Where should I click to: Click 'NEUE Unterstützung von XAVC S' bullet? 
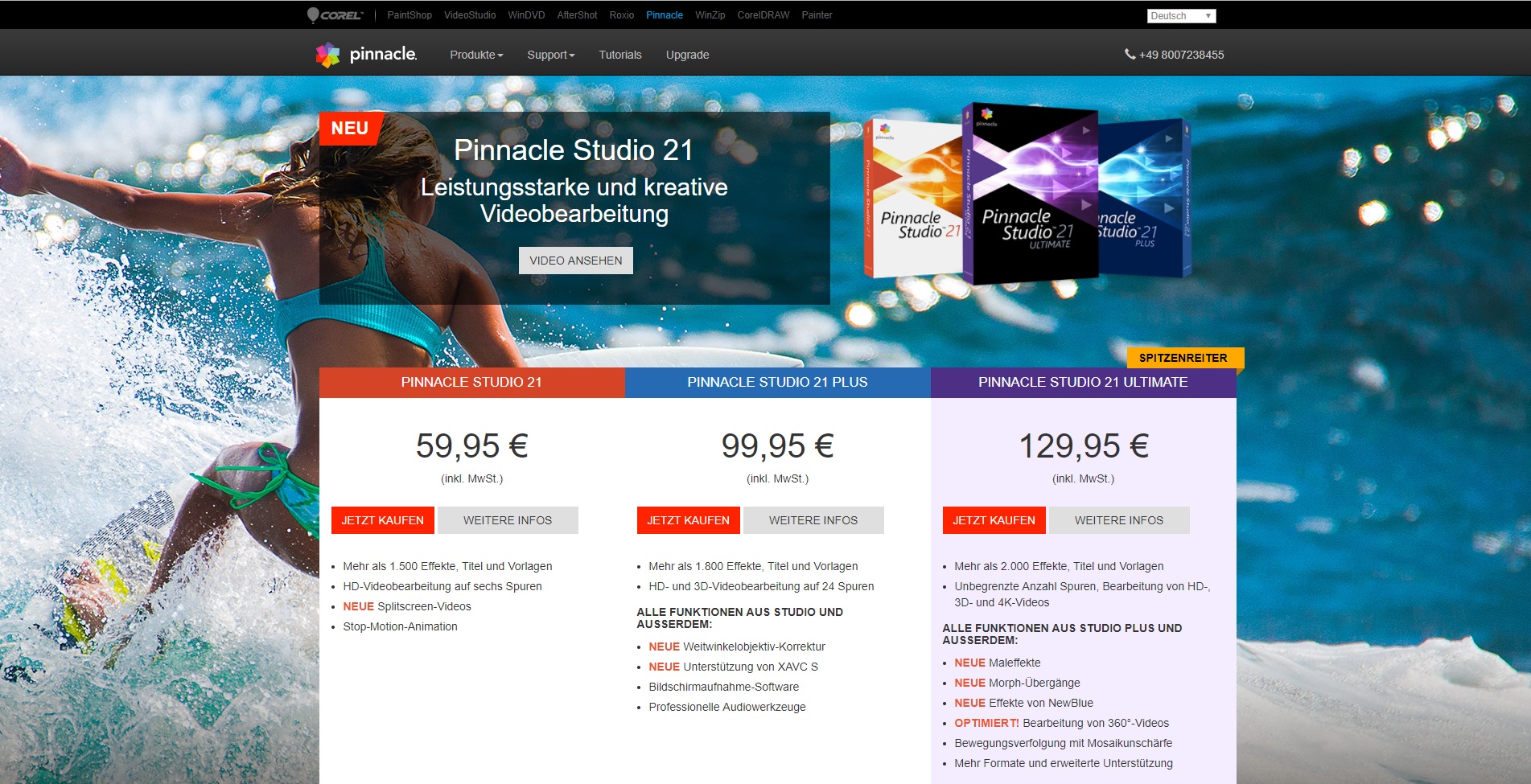click(733, 667)
